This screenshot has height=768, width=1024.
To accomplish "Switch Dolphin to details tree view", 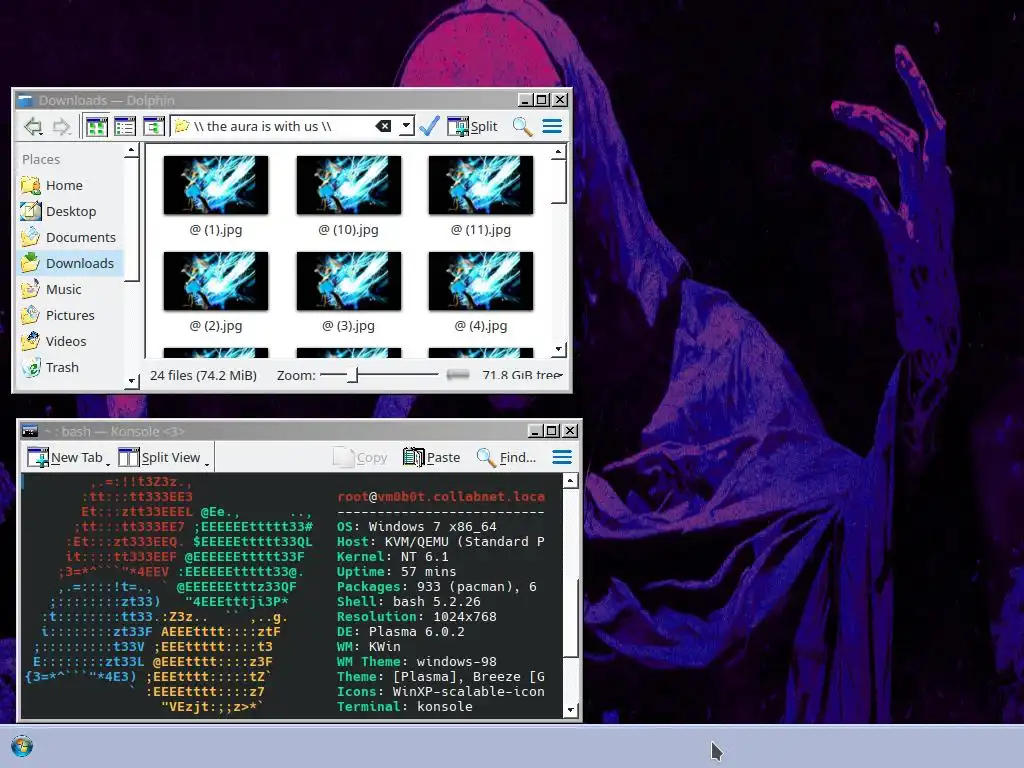I will (153, 126).
